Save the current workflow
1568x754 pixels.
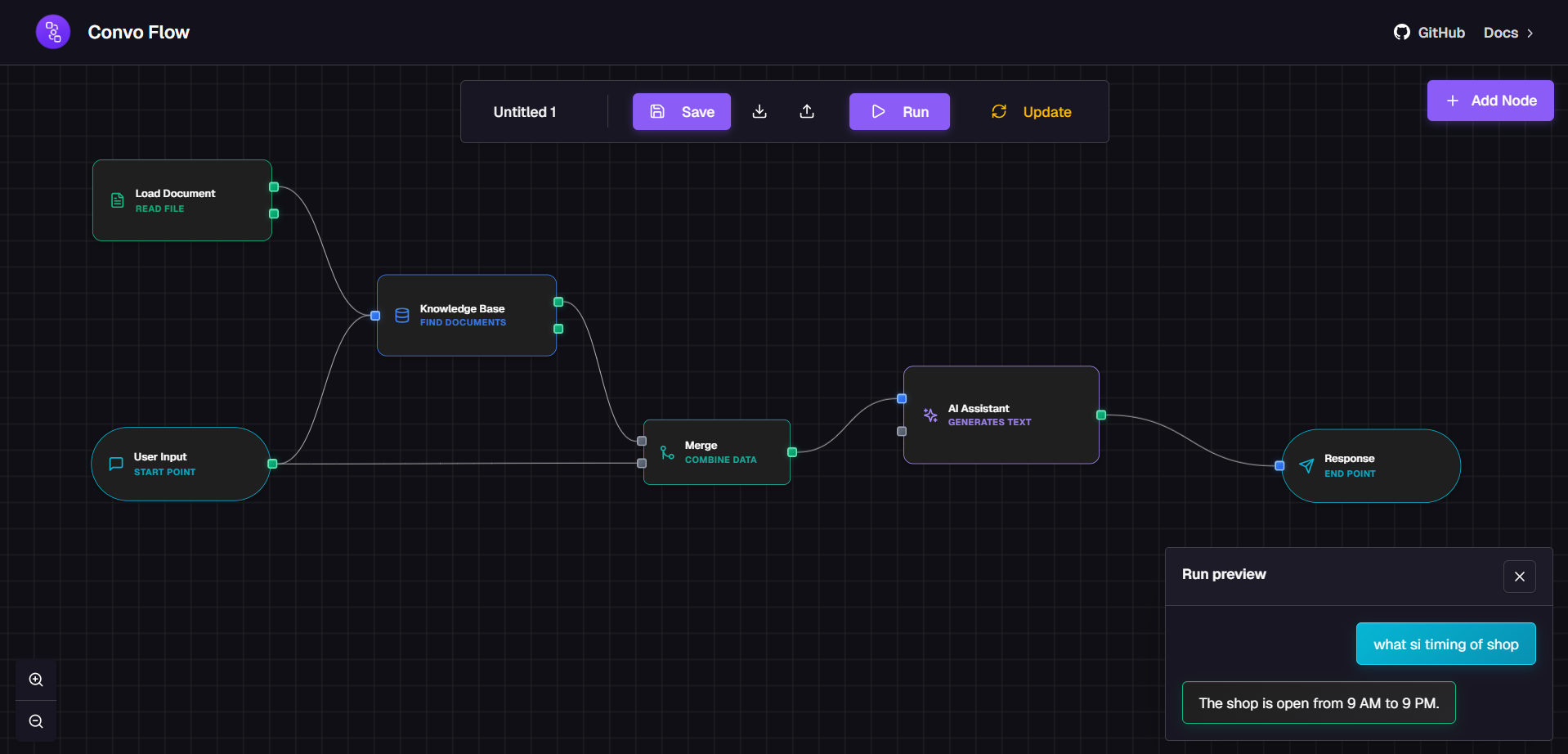pyautogui.click(x=681, y=111)
